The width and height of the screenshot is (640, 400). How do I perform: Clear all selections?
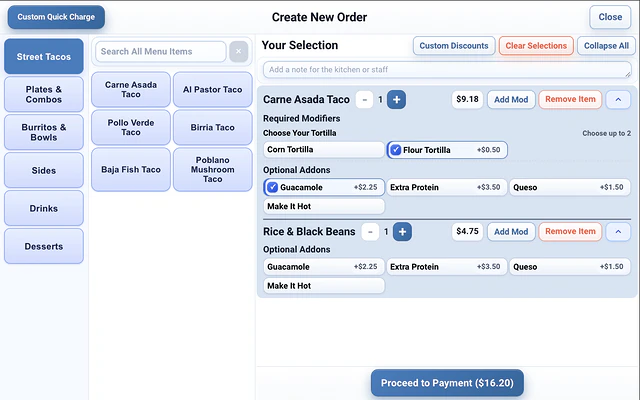(536, 46)
